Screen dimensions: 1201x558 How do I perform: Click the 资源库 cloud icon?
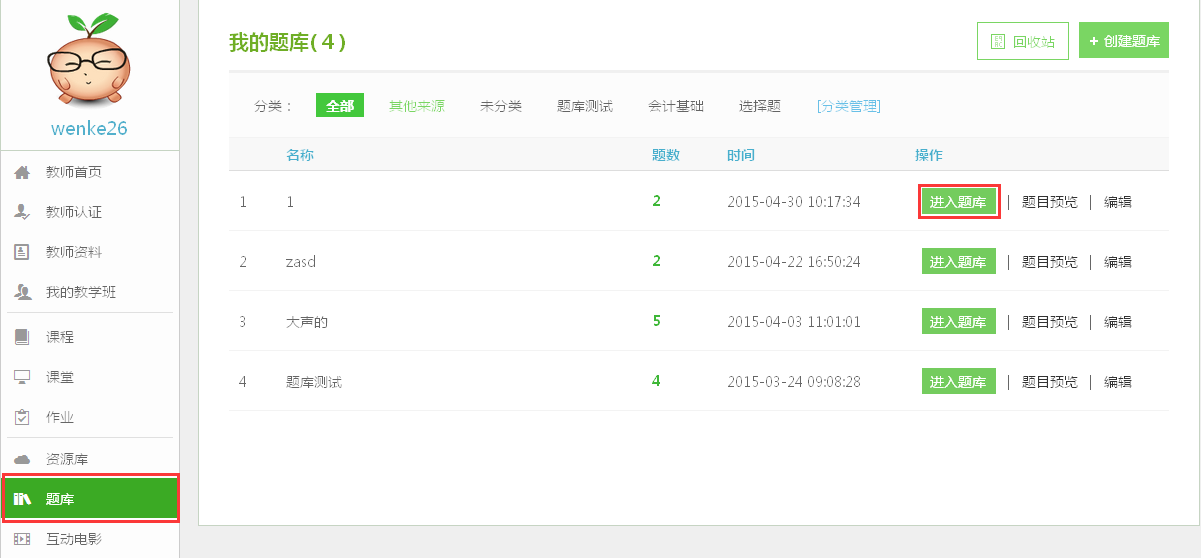[22, 459]
